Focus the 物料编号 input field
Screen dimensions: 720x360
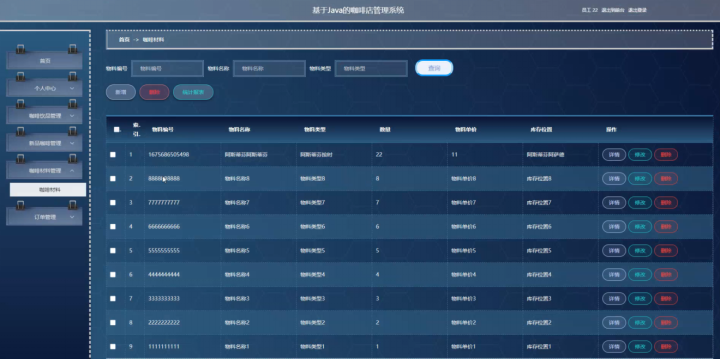(x=168, y=68)
